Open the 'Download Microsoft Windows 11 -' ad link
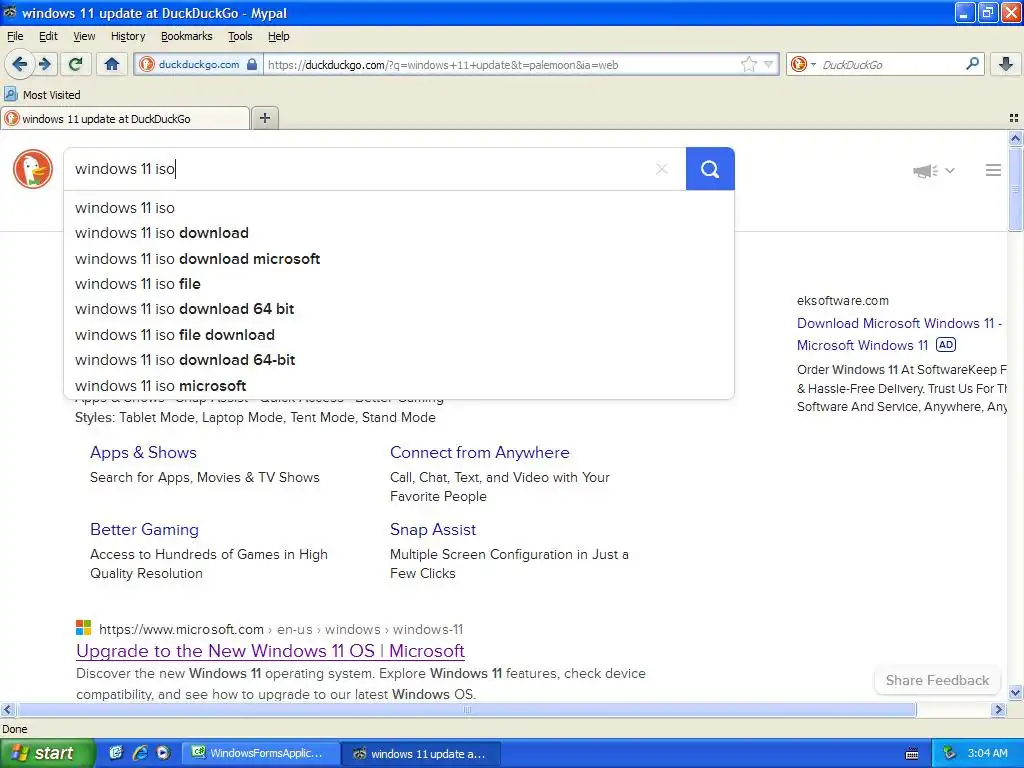 899,323
